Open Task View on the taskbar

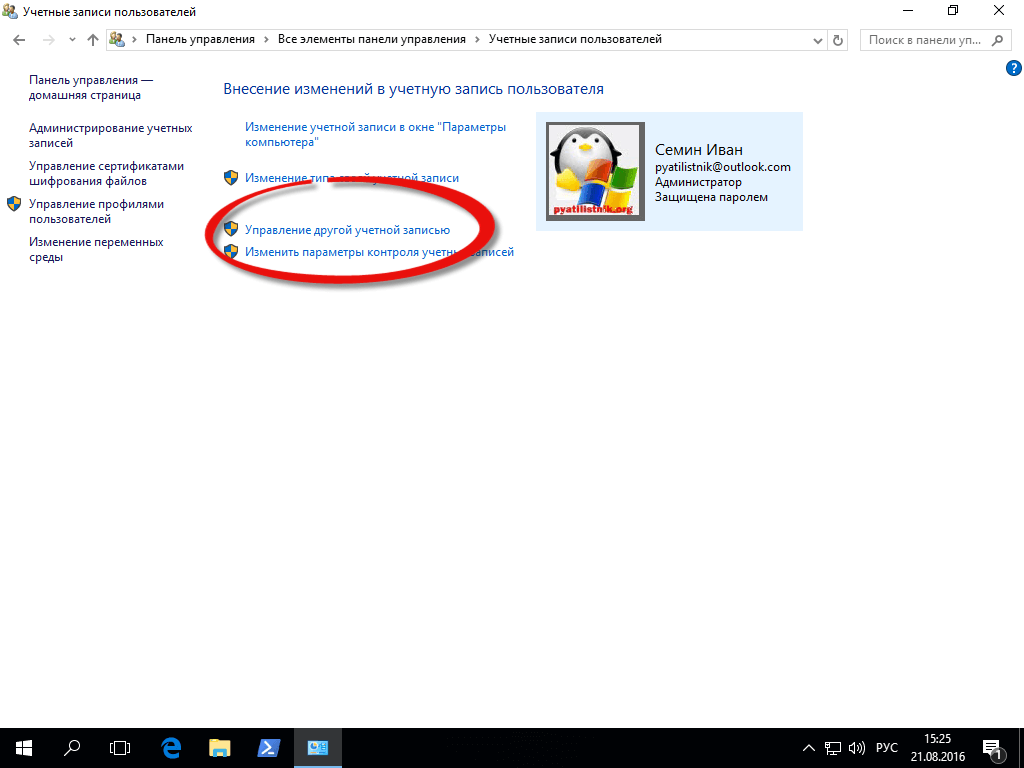pyautogui.click(x=120, y=747)
